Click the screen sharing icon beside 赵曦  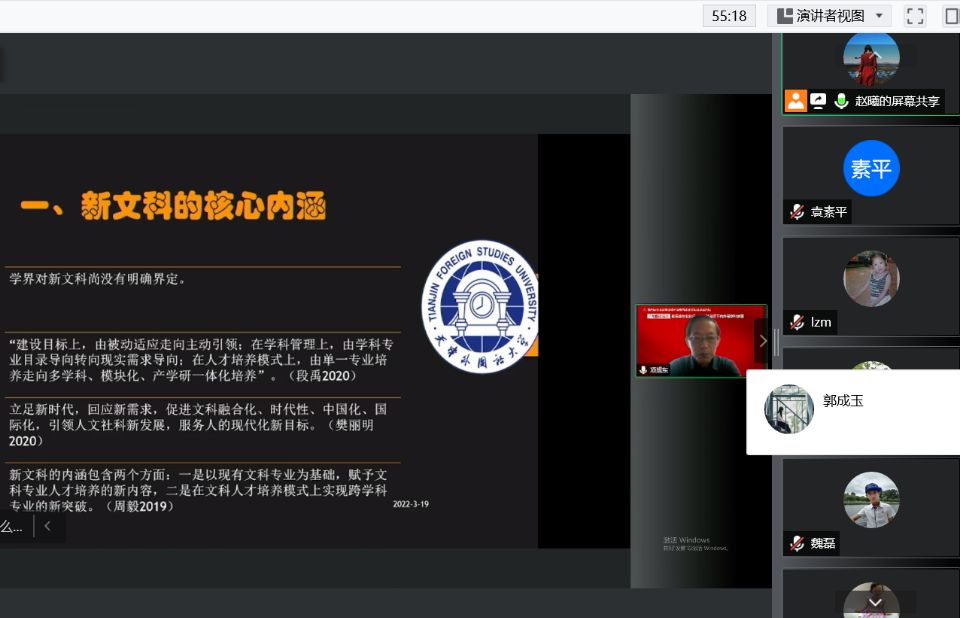tap(818, 100)
